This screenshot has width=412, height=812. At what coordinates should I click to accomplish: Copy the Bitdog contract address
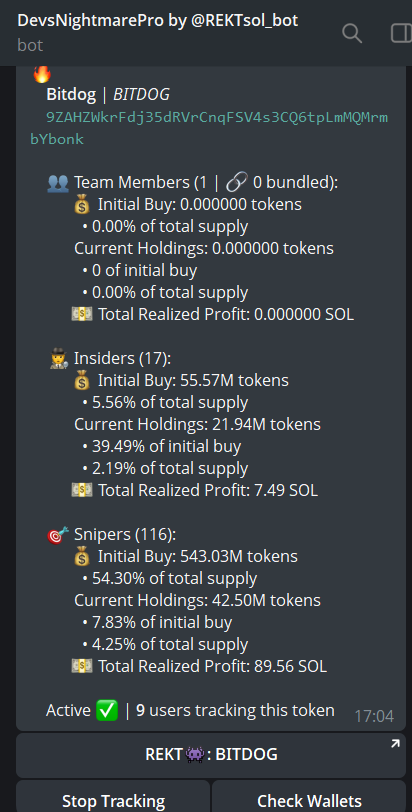(209, 128)
